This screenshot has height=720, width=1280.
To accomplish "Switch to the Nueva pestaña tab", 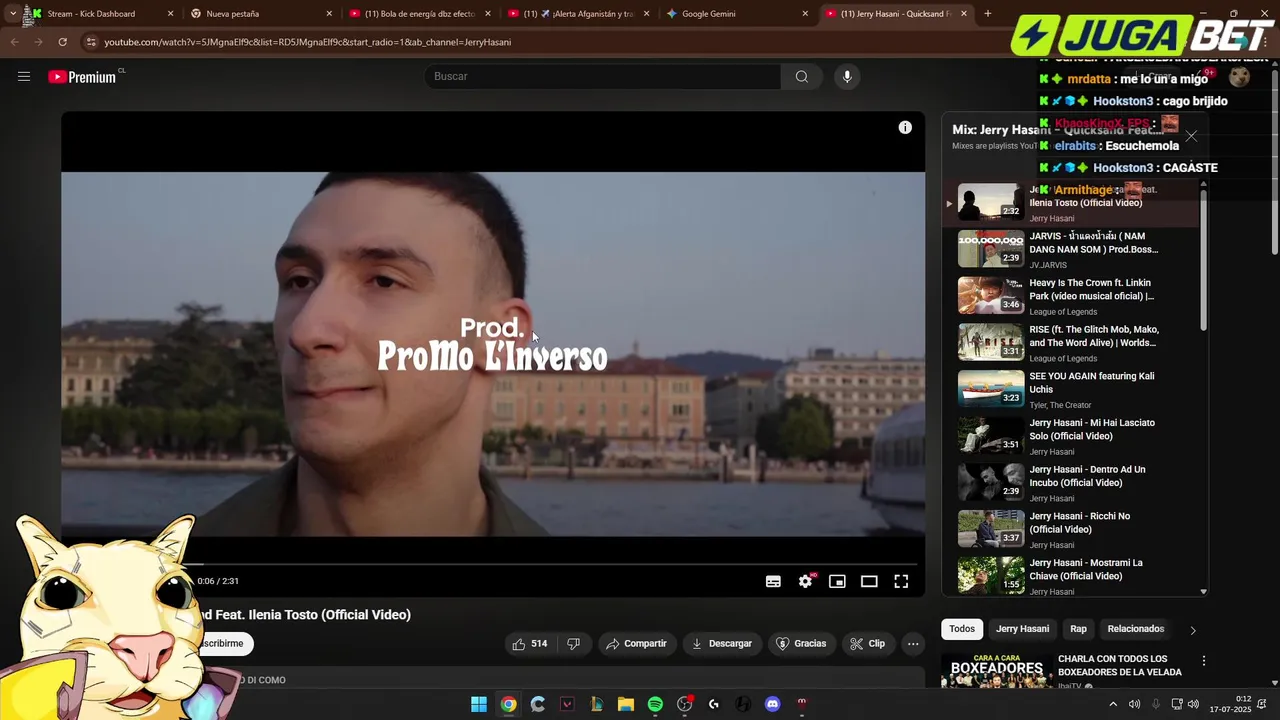I will pos(260,14).
